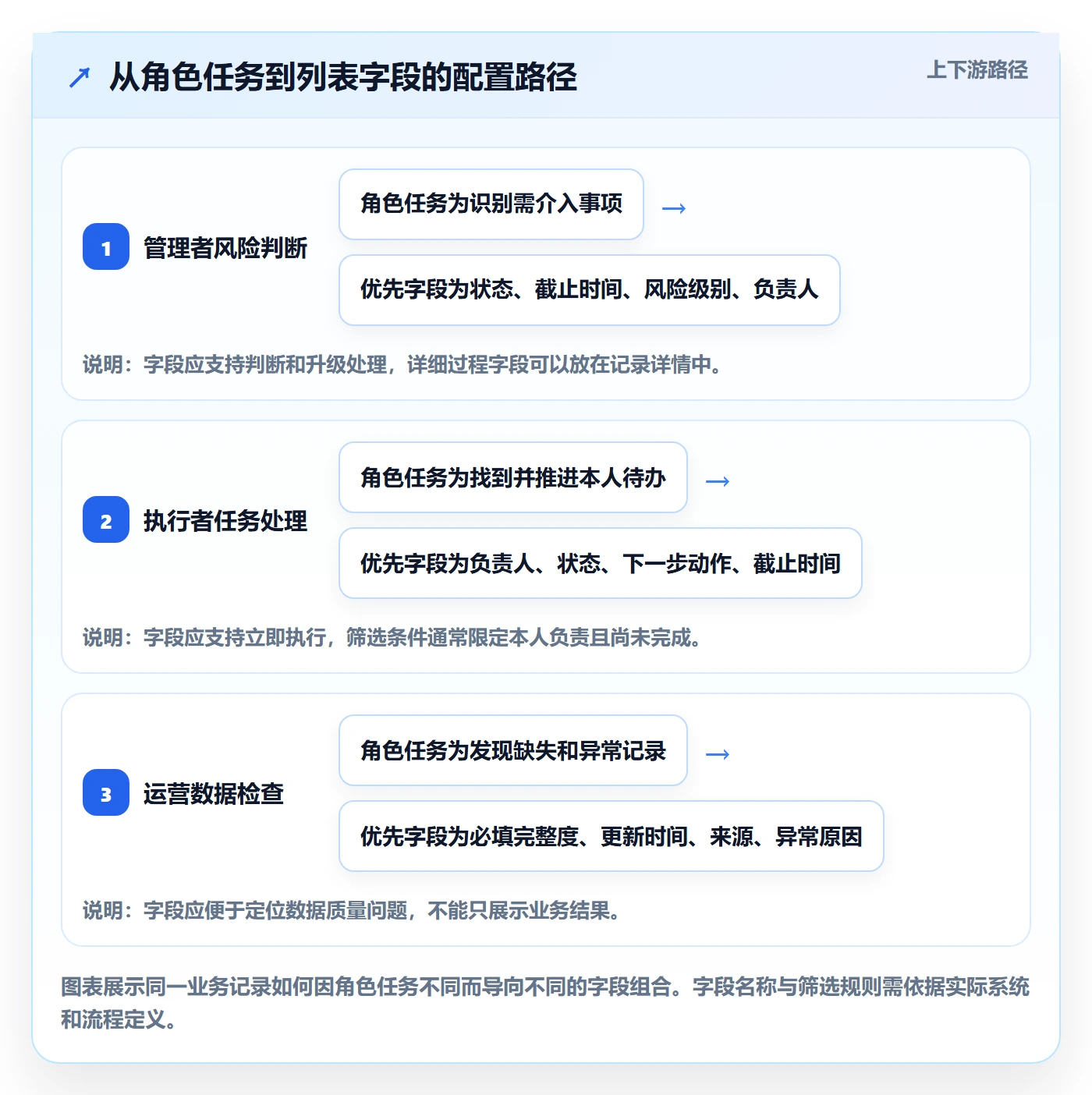
Task: Click the box 优先字段为必填完整度、更新时间、来源、异常原因
Action: pos(612,836)
